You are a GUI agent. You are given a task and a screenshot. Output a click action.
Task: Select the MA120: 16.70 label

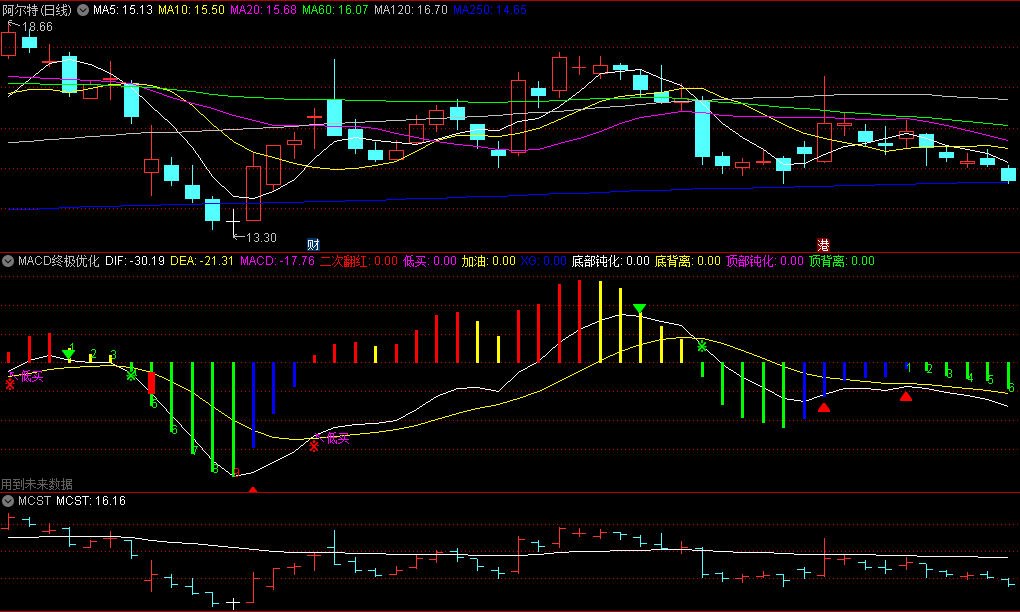point(410,10)
